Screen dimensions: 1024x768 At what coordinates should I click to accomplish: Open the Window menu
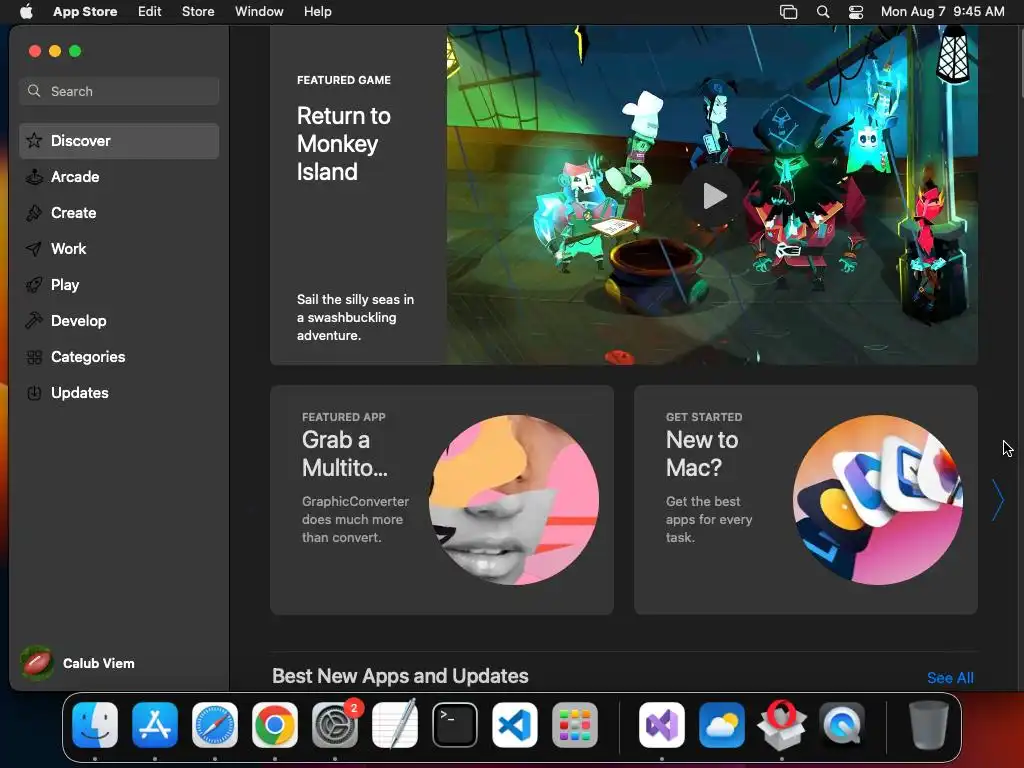click(x=259, y=12)
